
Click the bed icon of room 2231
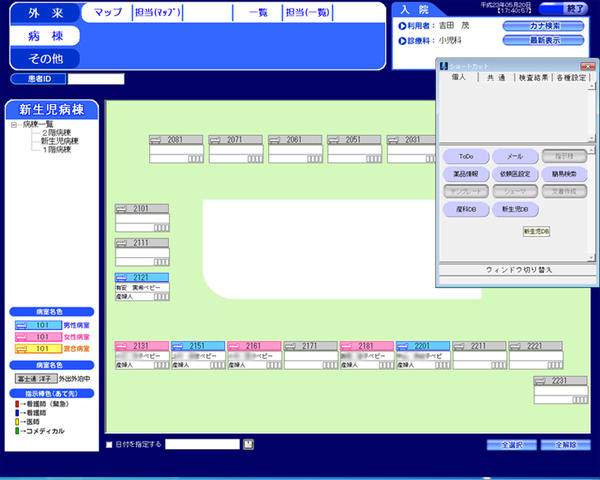[540, 381]
